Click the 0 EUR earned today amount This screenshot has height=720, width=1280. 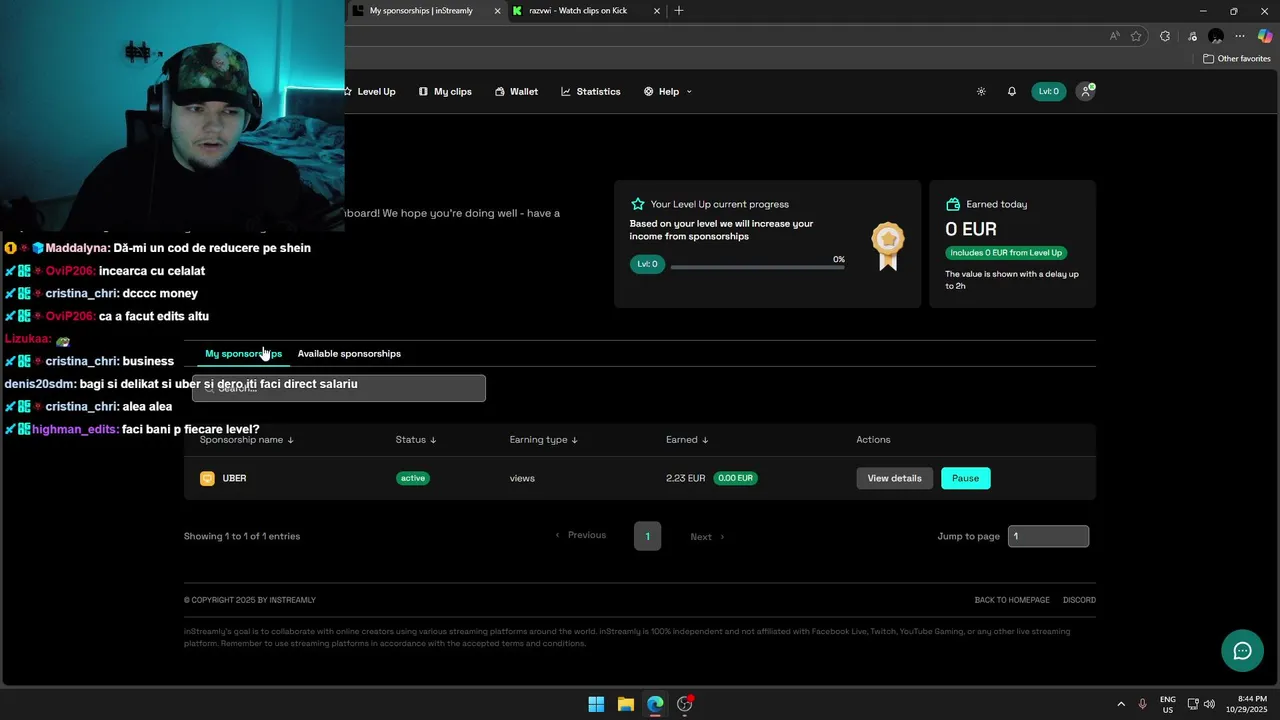[971, 229]
